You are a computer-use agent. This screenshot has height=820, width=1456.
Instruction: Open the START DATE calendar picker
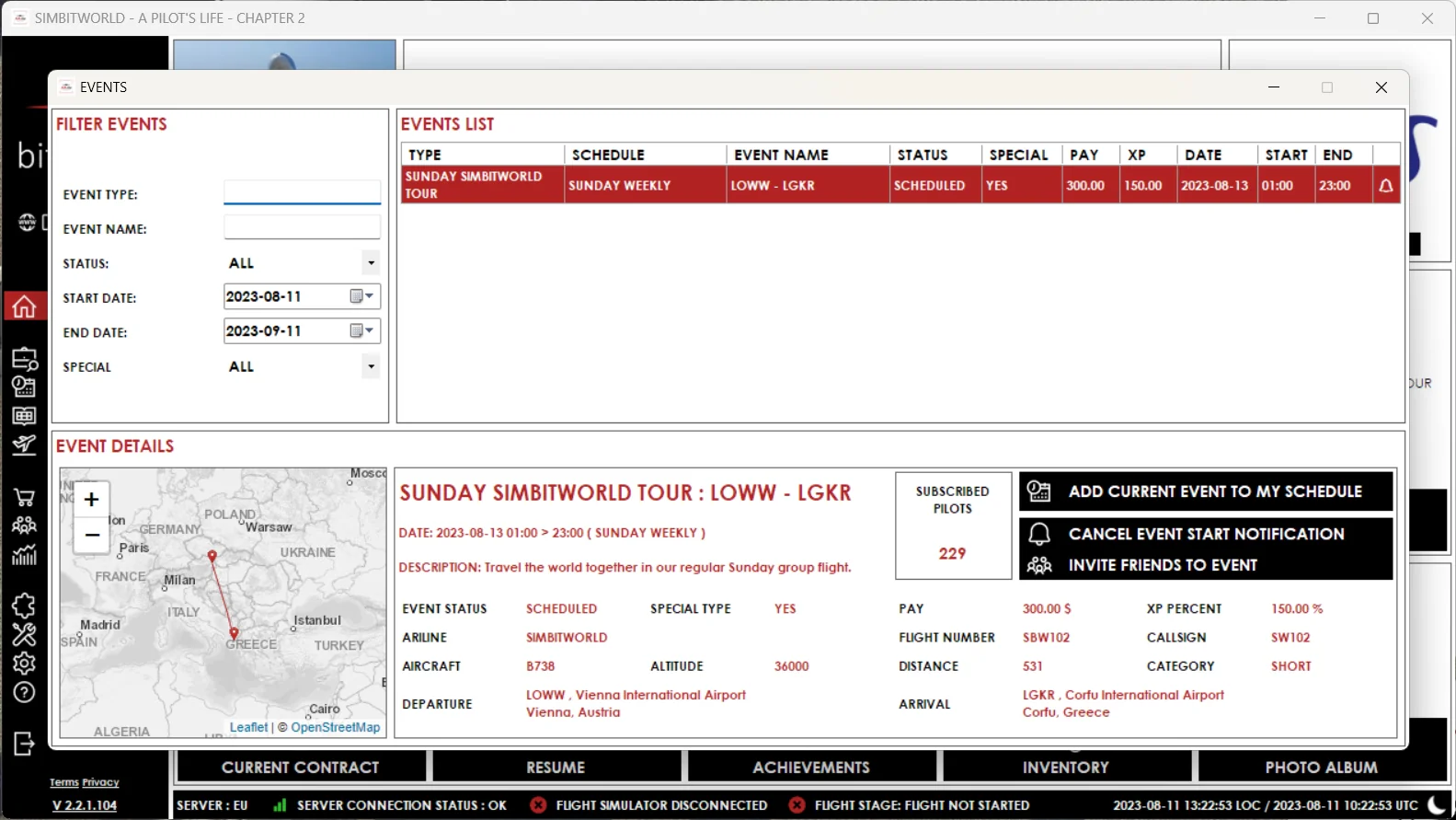361,296
